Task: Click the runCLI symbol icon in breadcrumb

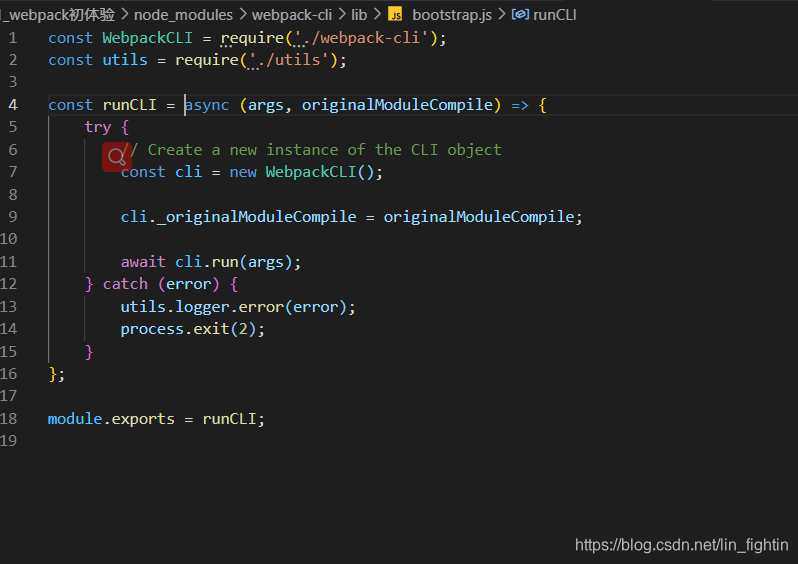Action: (x=520, y=14)
